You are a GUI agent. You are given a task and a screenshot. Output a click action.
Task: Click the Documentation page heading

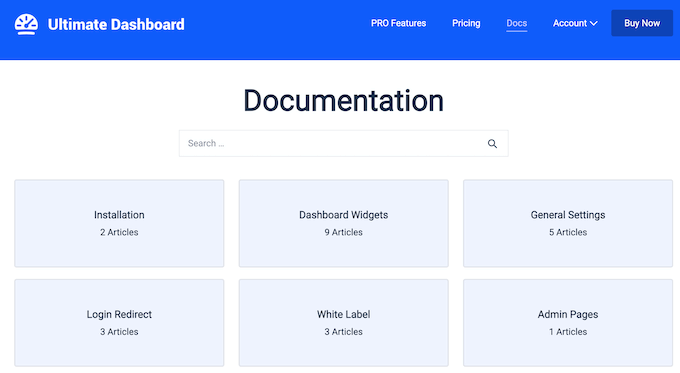click(343, 101)
